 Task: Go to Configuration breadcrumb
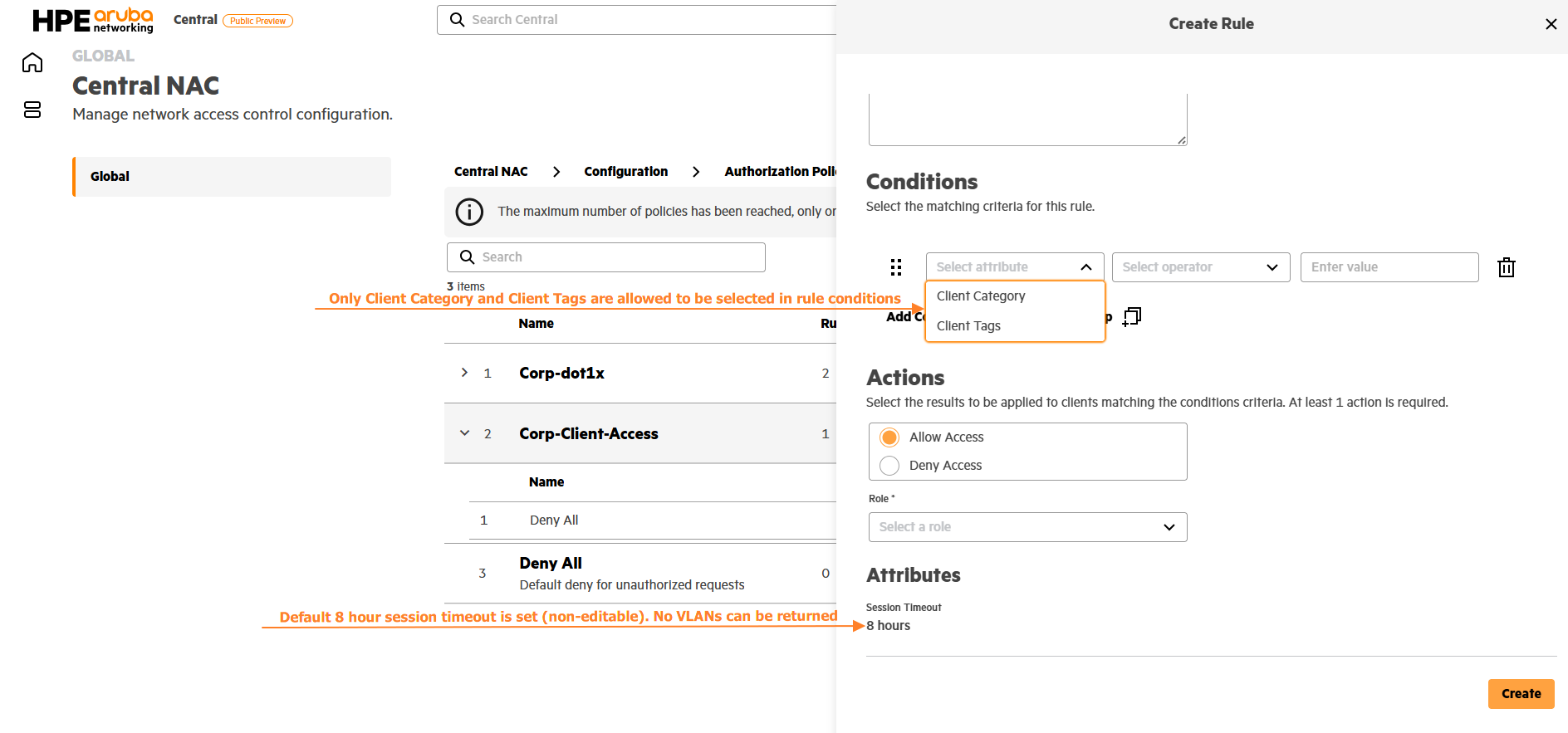click(625, 172)
